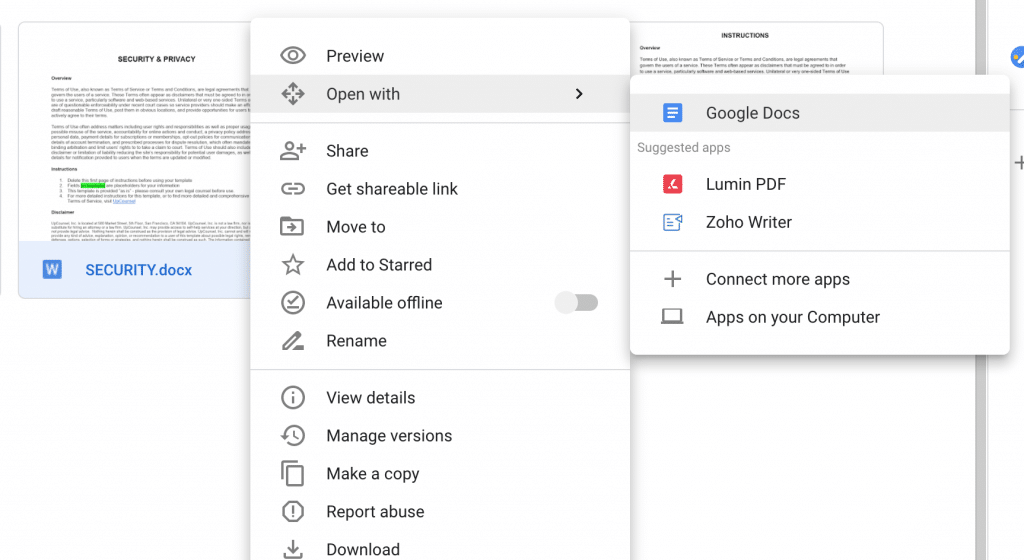Image resolution: width=1024 pixels, height=560 pixels.
Task: Click the chain link icon for shareable link
Action: [292, 189]
